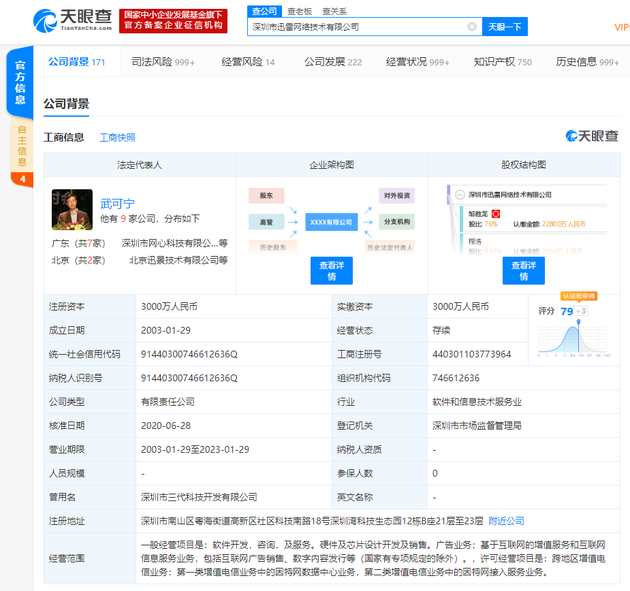Open the 公司背景 171 tab
Viewport: 630px width, 591px height.
pos(77,62)
